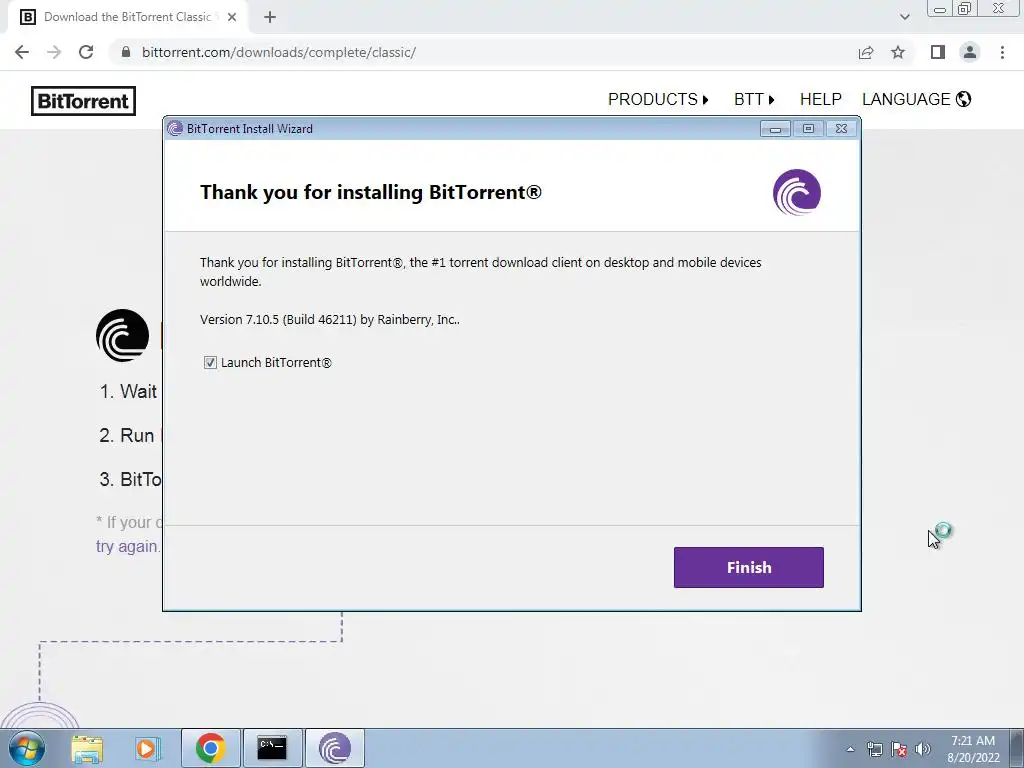Click the volume speaker icon in the tray

[x=923, y=749]
